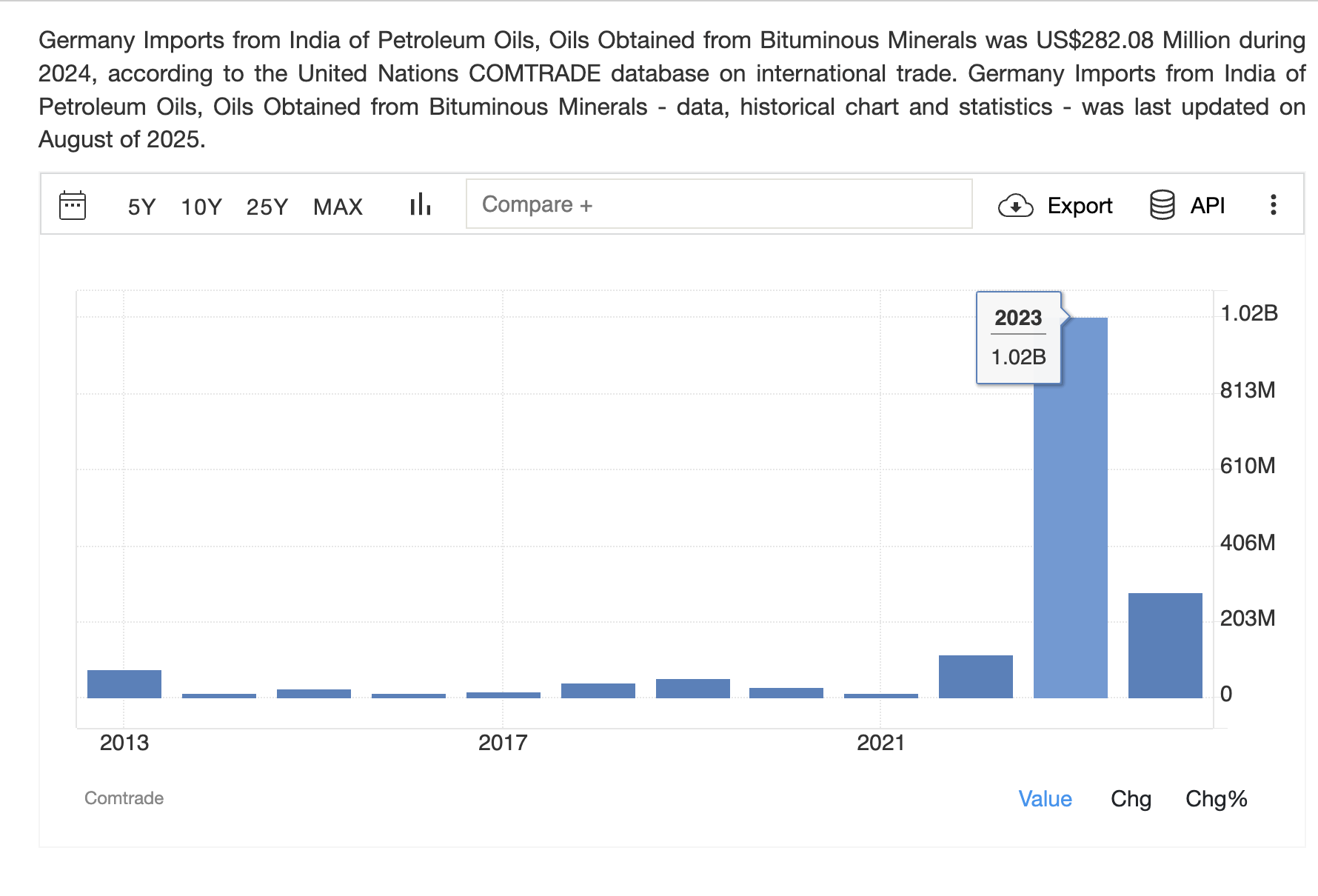Screen dimensions: 1318x896
Task: Select the 25Y time range
Action: click(267, 207)
